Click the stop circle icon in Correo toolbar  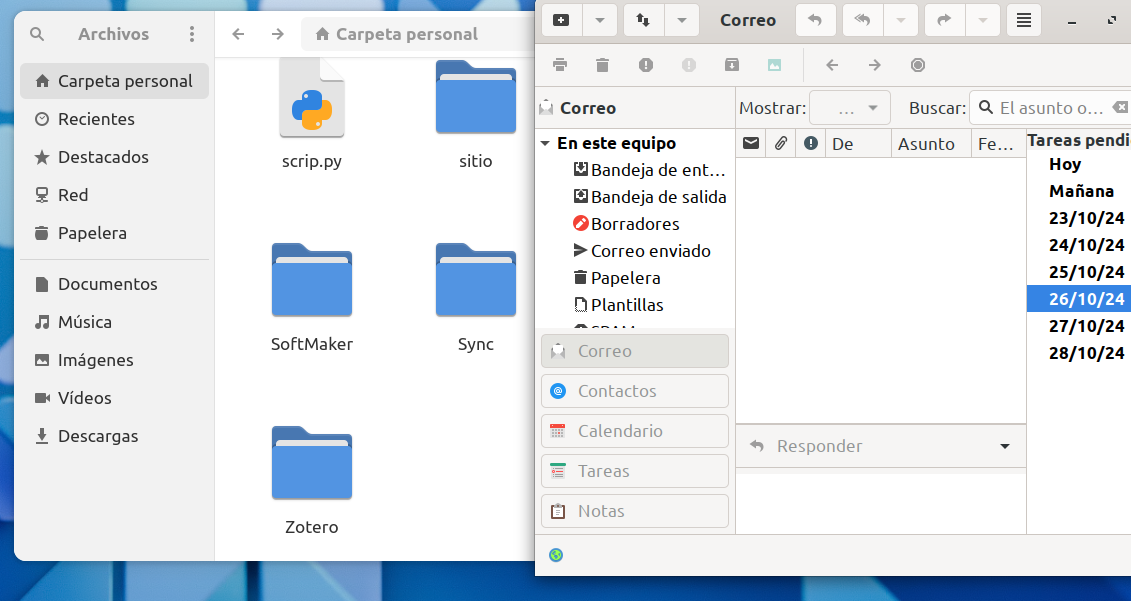pos(917,65)
